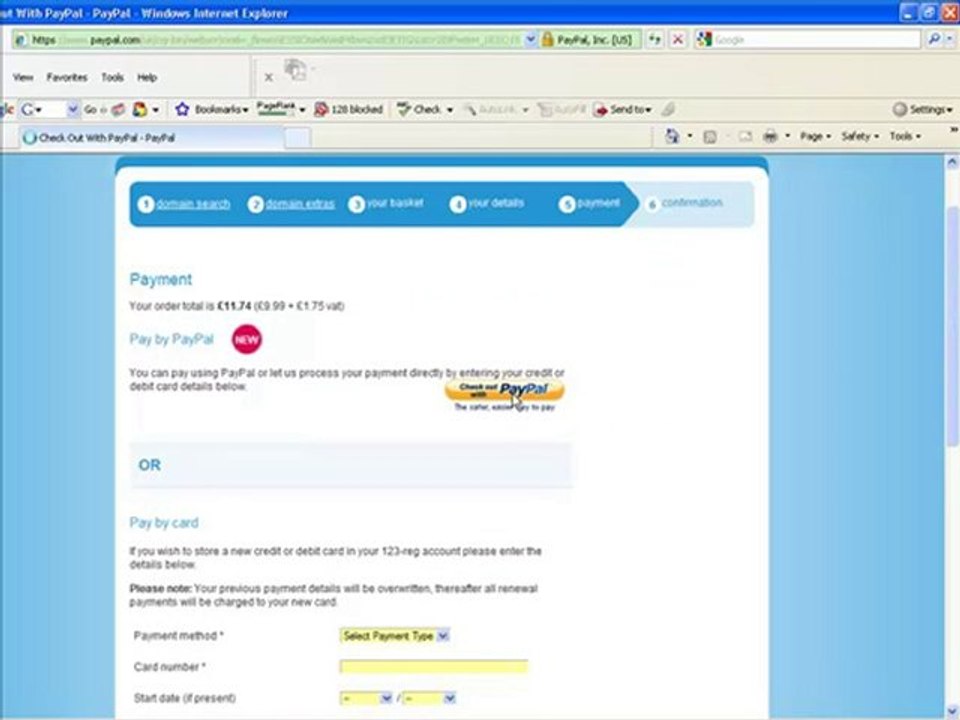Click the magnifier search icon
Viewport: 960px width, 720px height.
pos(934,40)
